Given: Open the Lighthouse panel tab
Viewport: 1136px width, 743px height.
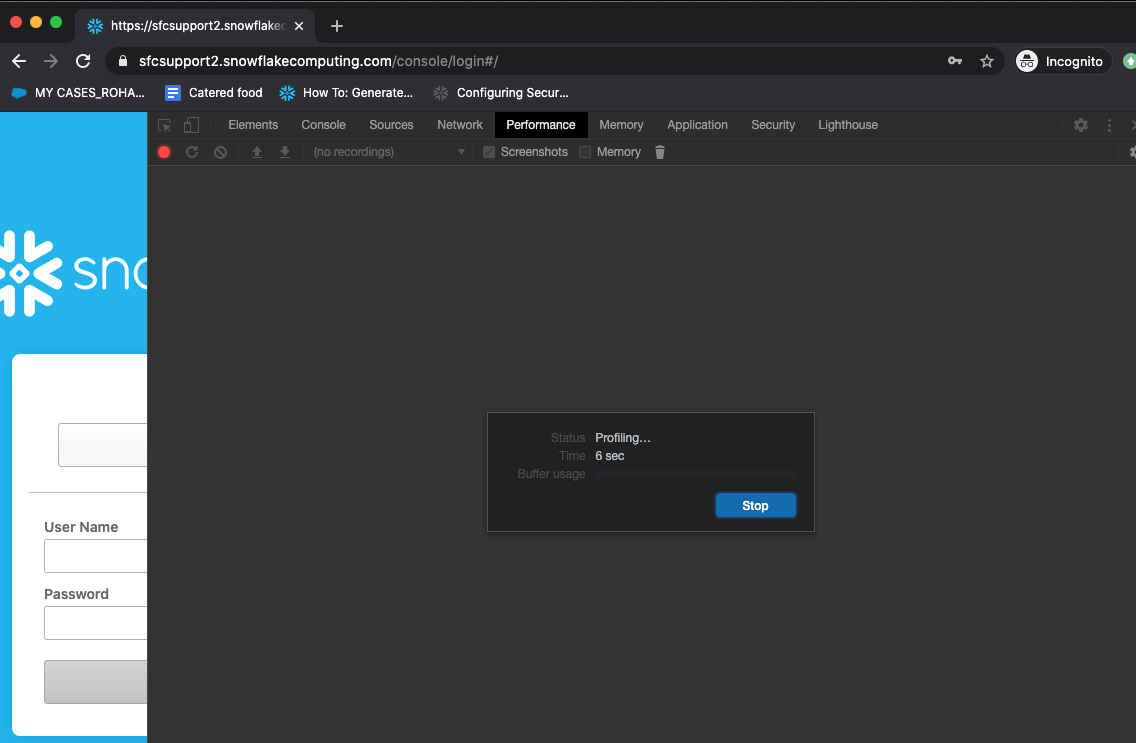Looking at the screenshot, I should [847, 124].
